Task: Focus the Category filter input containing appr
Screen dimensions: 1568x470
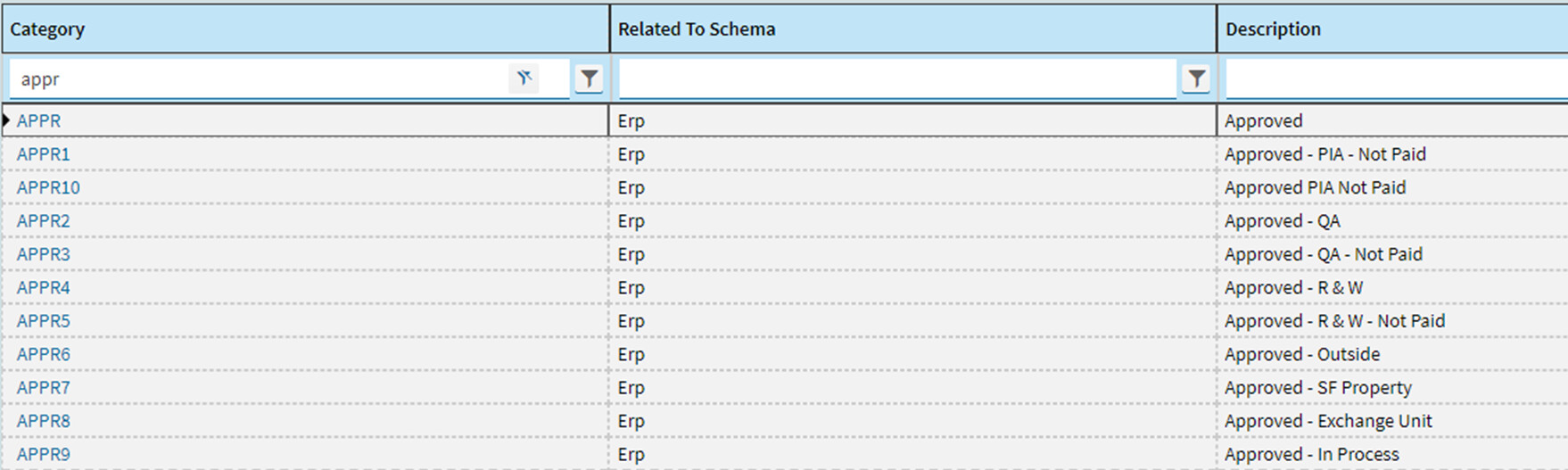Action: [x=259, y=78]
